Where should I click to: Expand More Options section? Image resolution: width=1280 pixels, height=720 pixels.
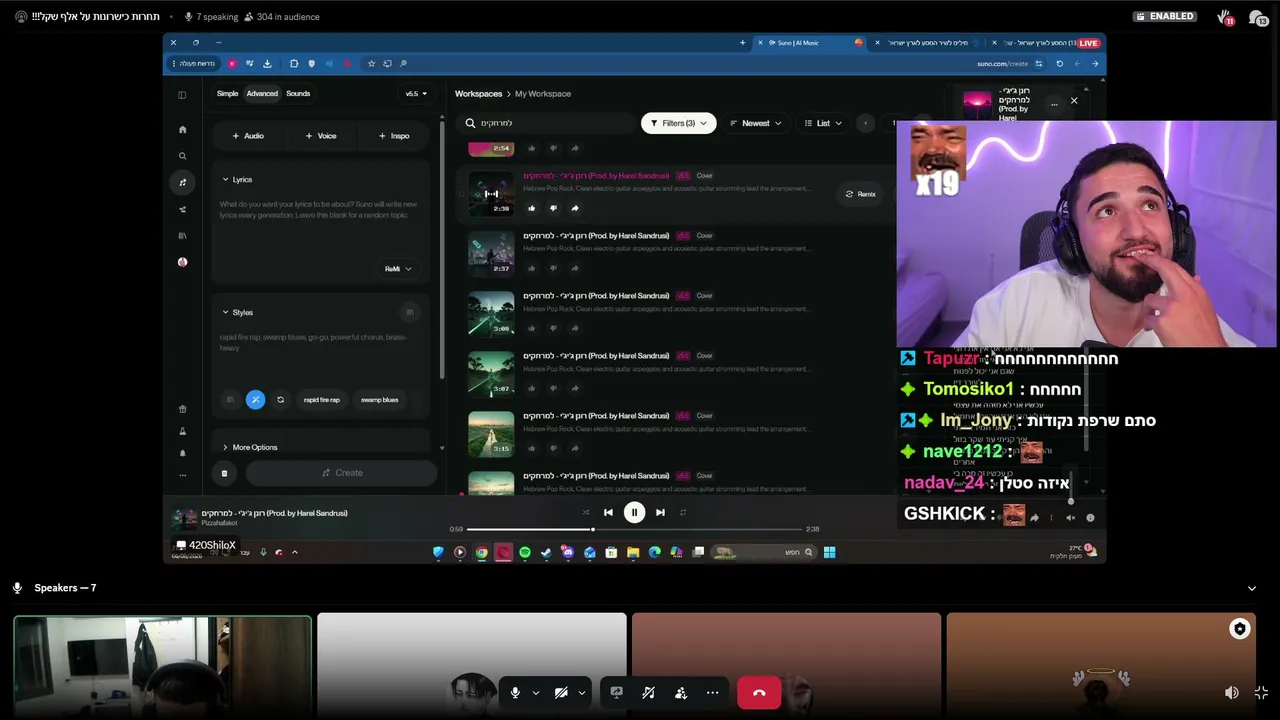[250, 447]
